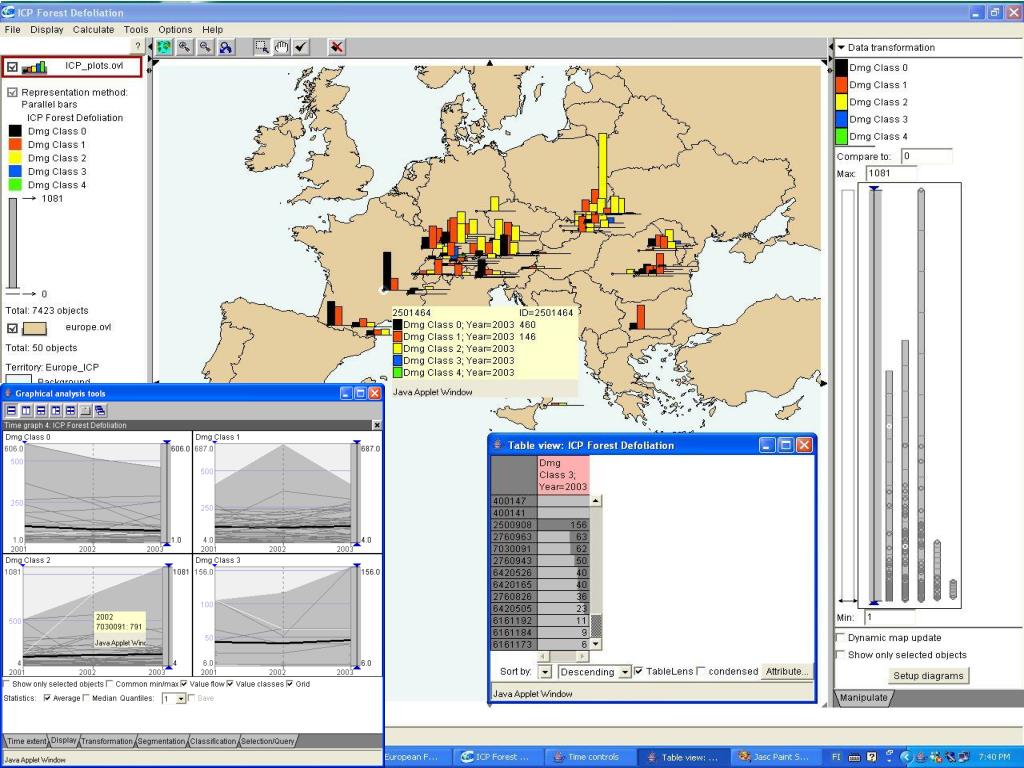Open the Quantiles dropdown
1024x768 pixels.
pos(181,699)
